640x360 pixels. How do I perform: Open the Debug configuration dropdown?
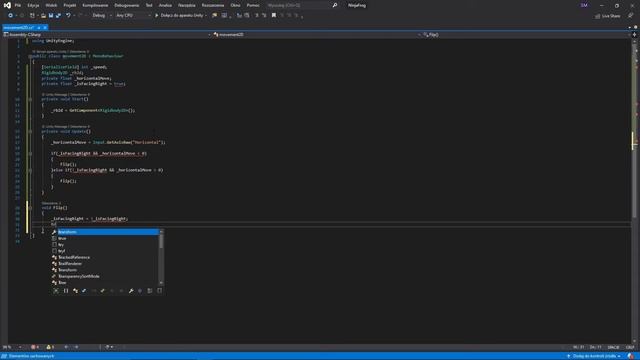click(102, 16)
